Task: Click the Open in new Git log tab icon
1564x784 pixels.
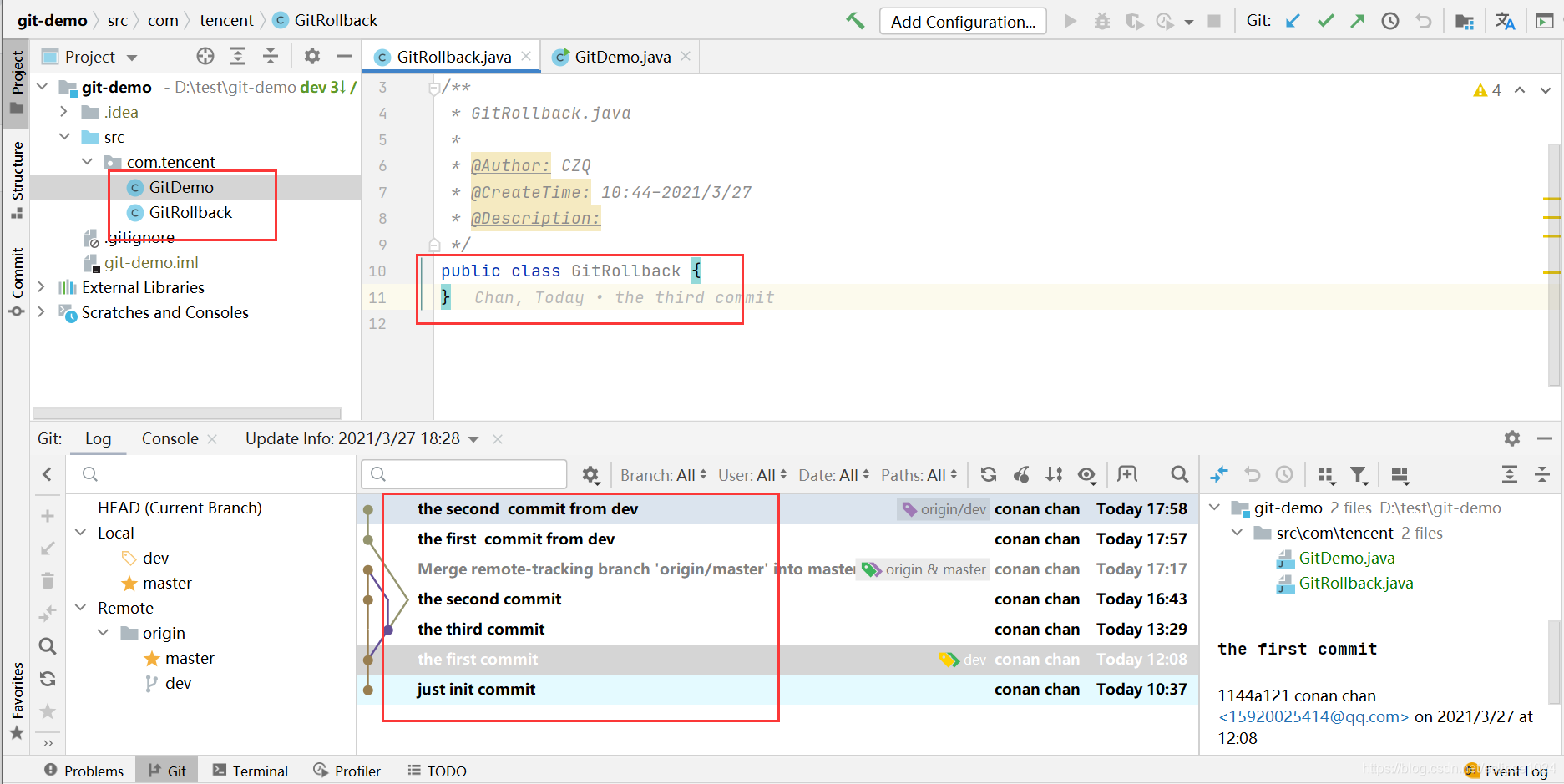Action: pos(1127,474)
